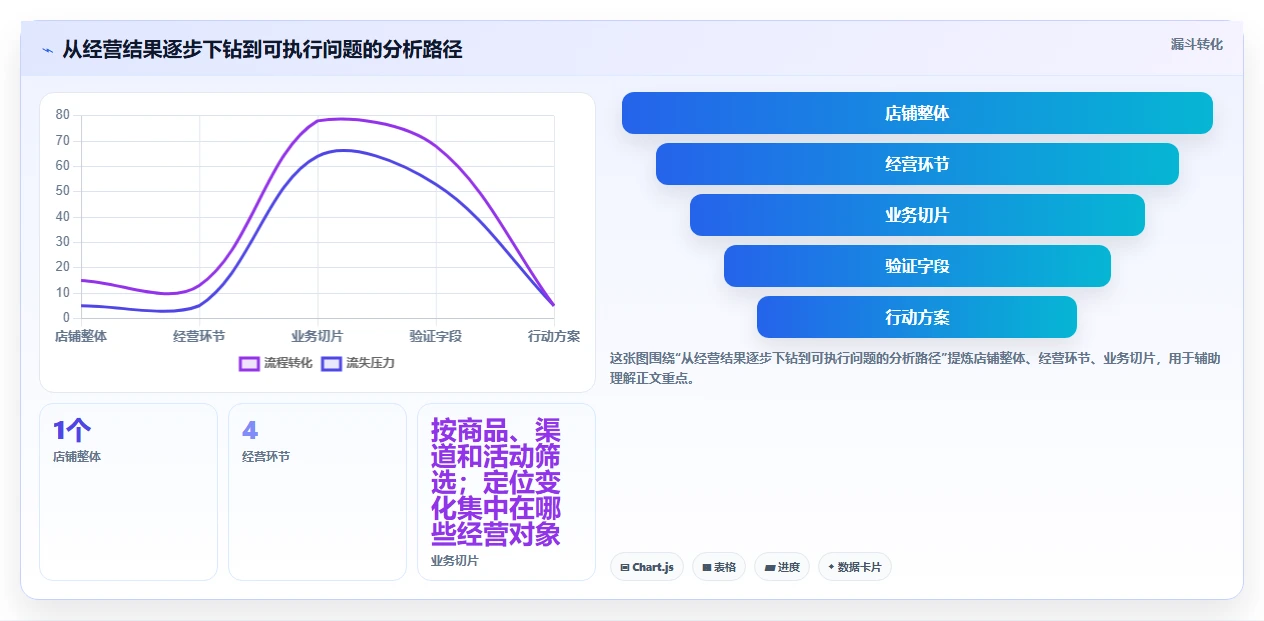Click the lightning icon beside the title
The image size is (1264, 621).
coord(47,50)
